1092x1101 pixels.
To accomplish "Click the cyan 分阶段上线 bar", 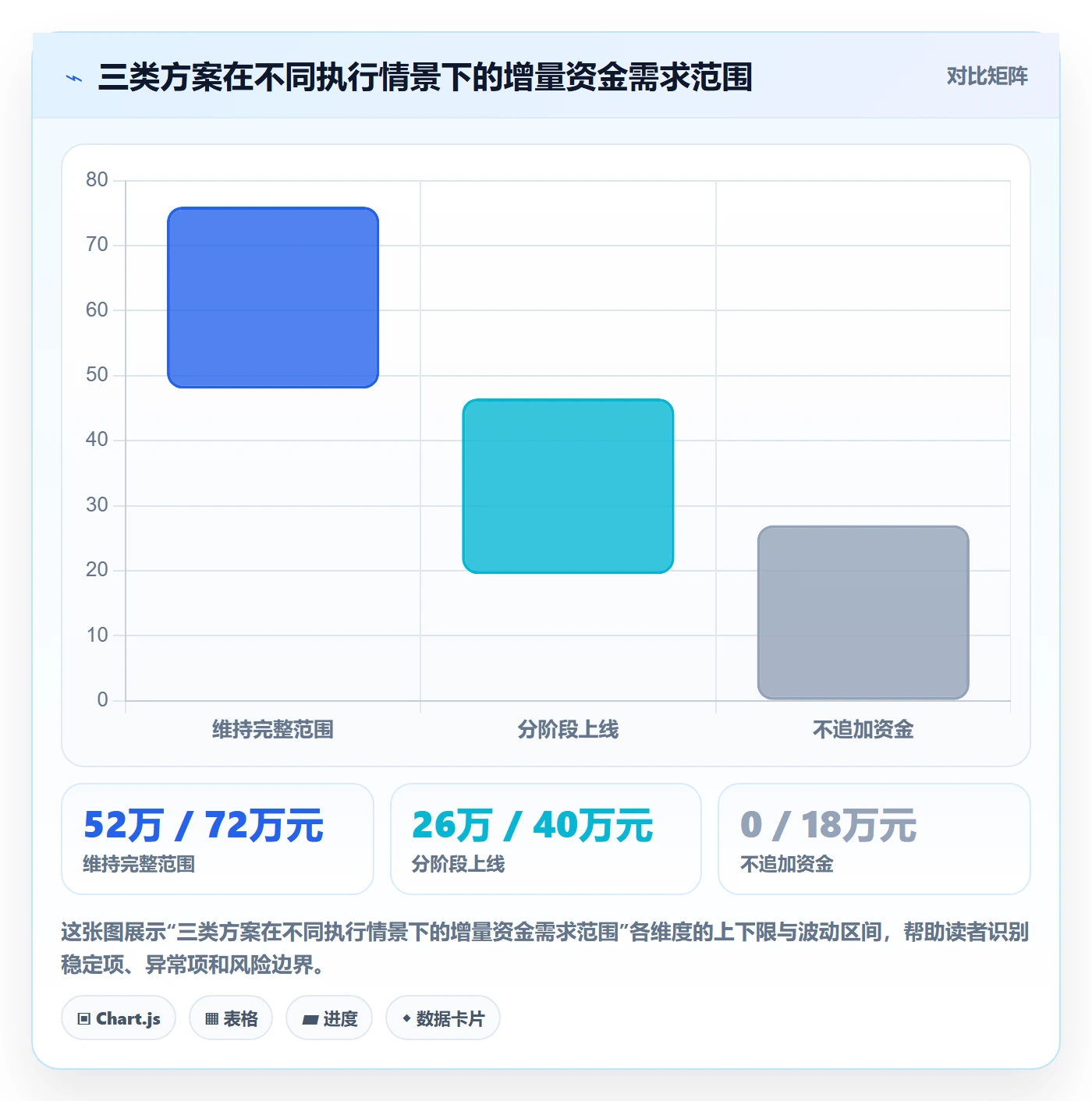I will [x=568, y=486].
